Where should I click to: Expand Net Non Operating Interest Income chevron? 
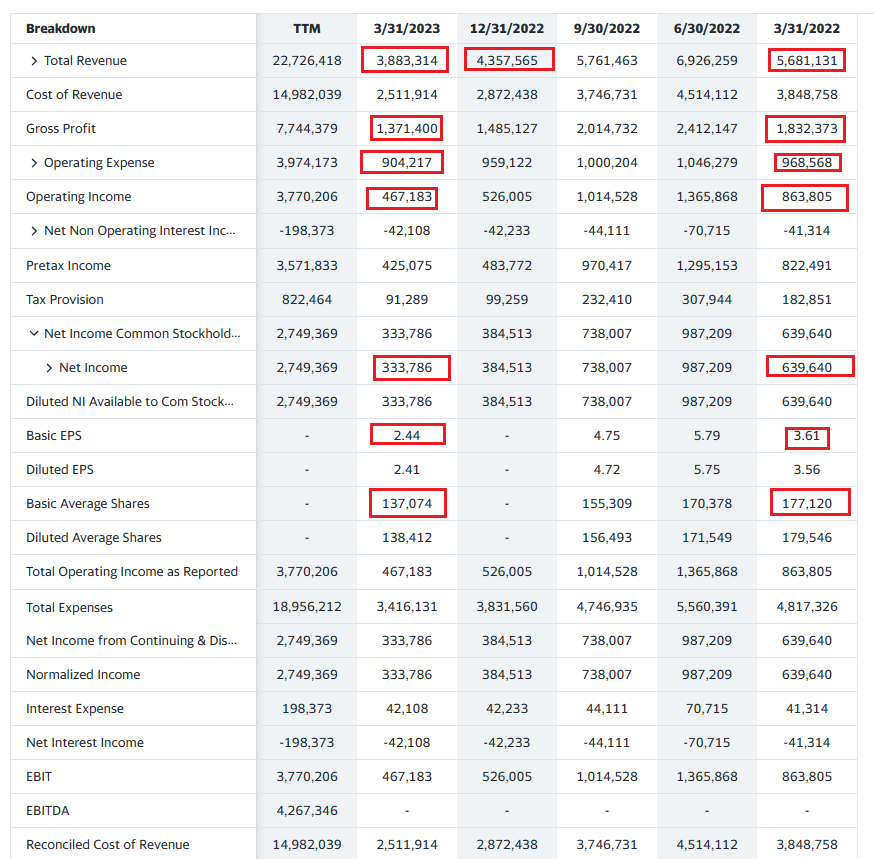pyautogui.click(x=34, y=231)
